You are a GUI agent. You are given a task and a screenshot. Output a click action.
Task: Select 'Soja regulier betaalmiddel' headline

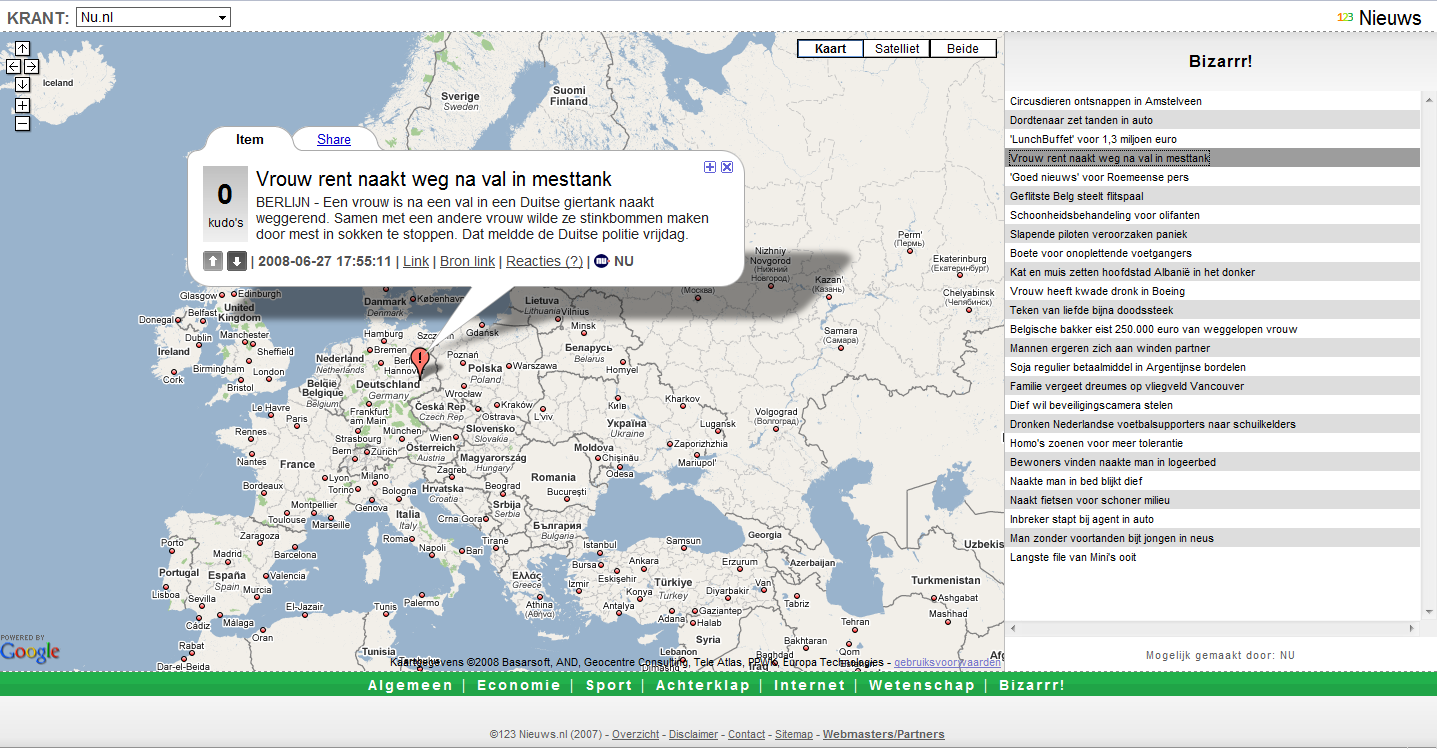pos(1212,367)
